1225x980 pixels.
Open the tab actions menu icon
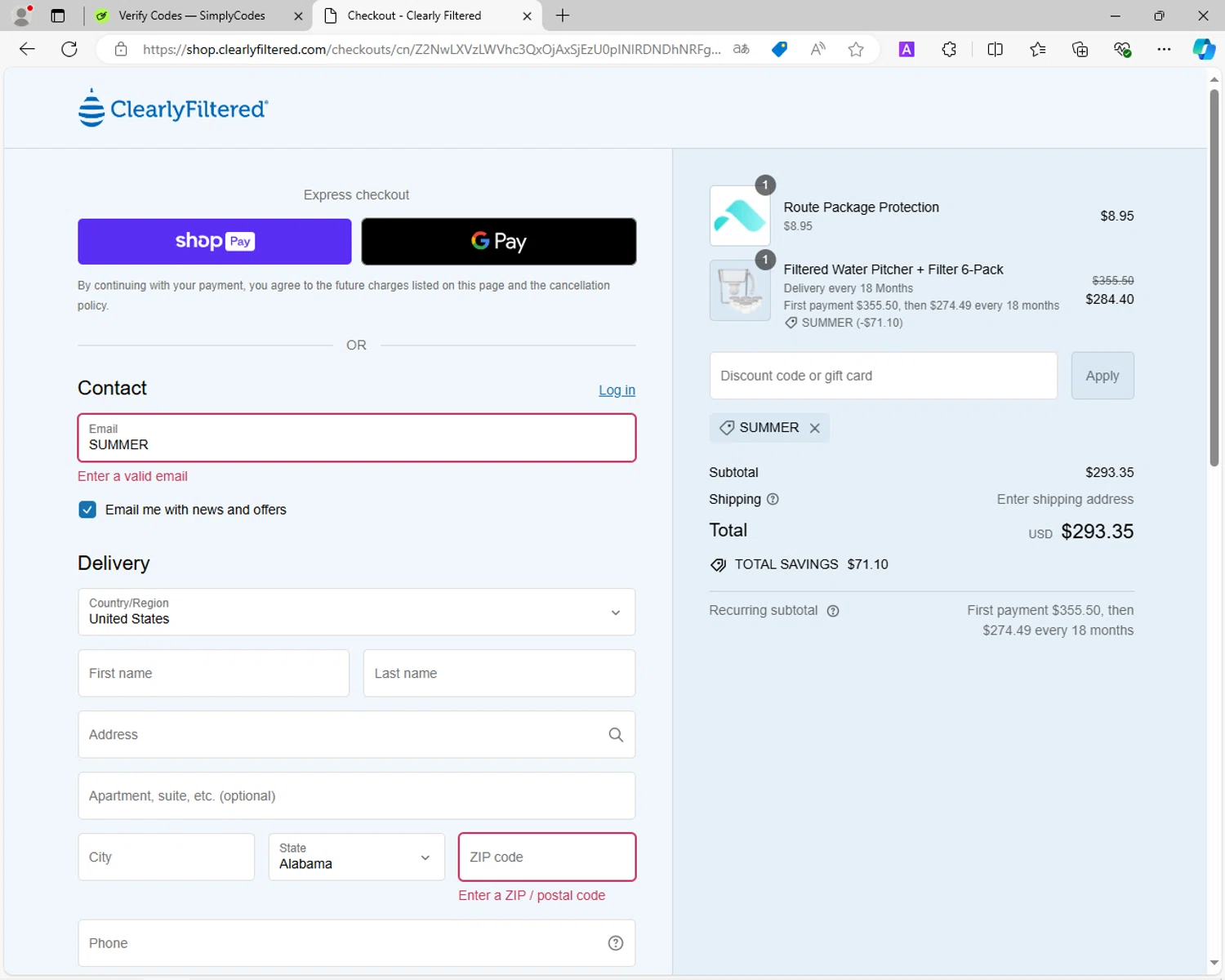[58, 16]
